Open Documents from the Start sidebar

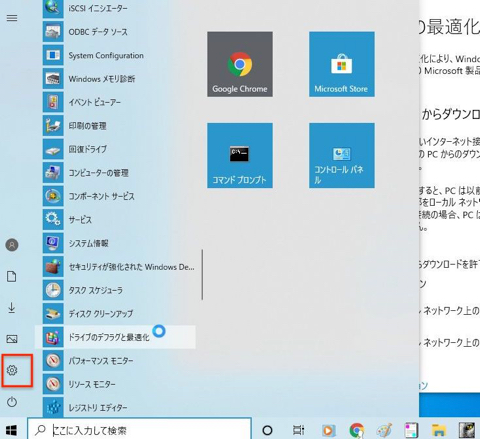(x=12, y=276)
